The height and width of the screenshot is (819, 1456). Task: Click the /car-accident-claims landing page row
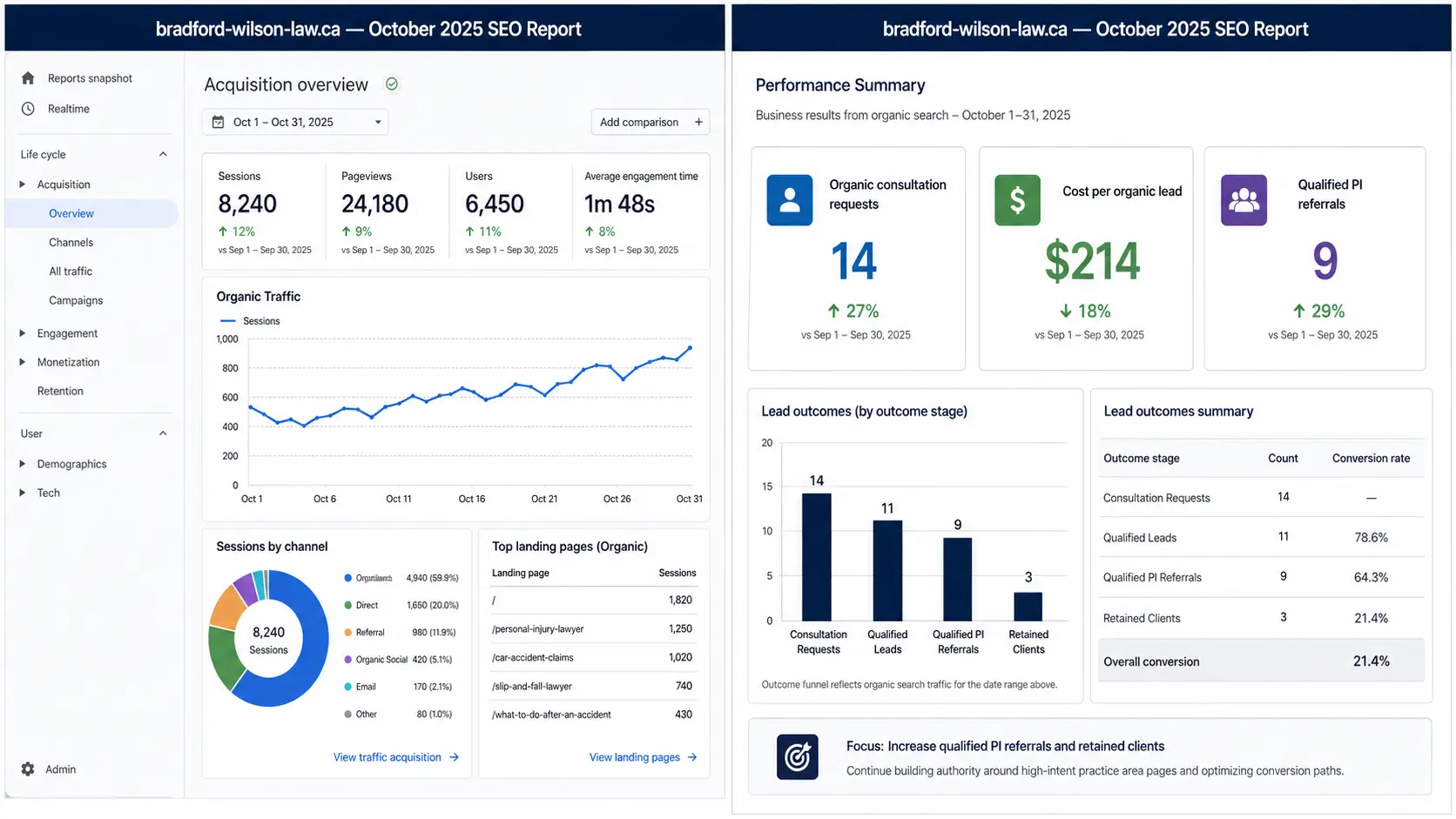coord(592,658)
